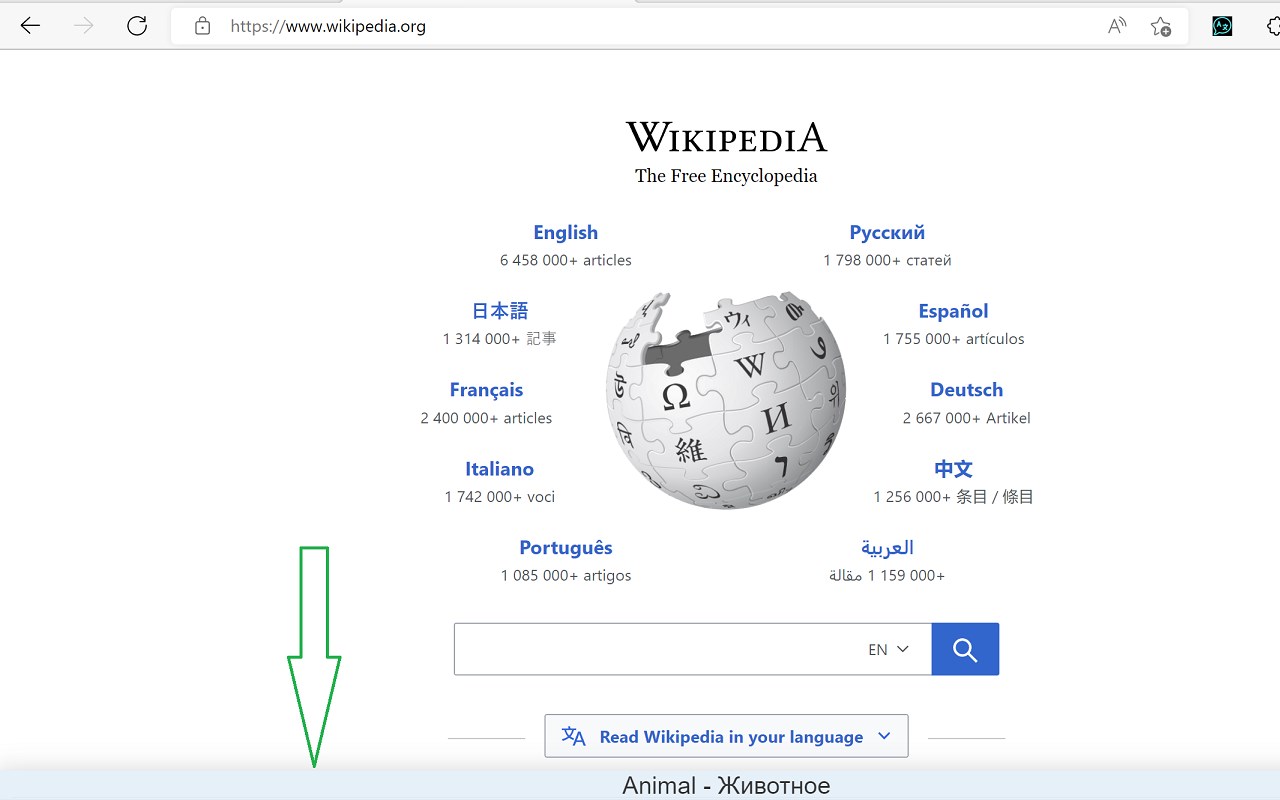Image resolution: width=1280 pixels, height=800 pixels.
Task: Open the Português Wikipedia link
Action: pos(566,548)
